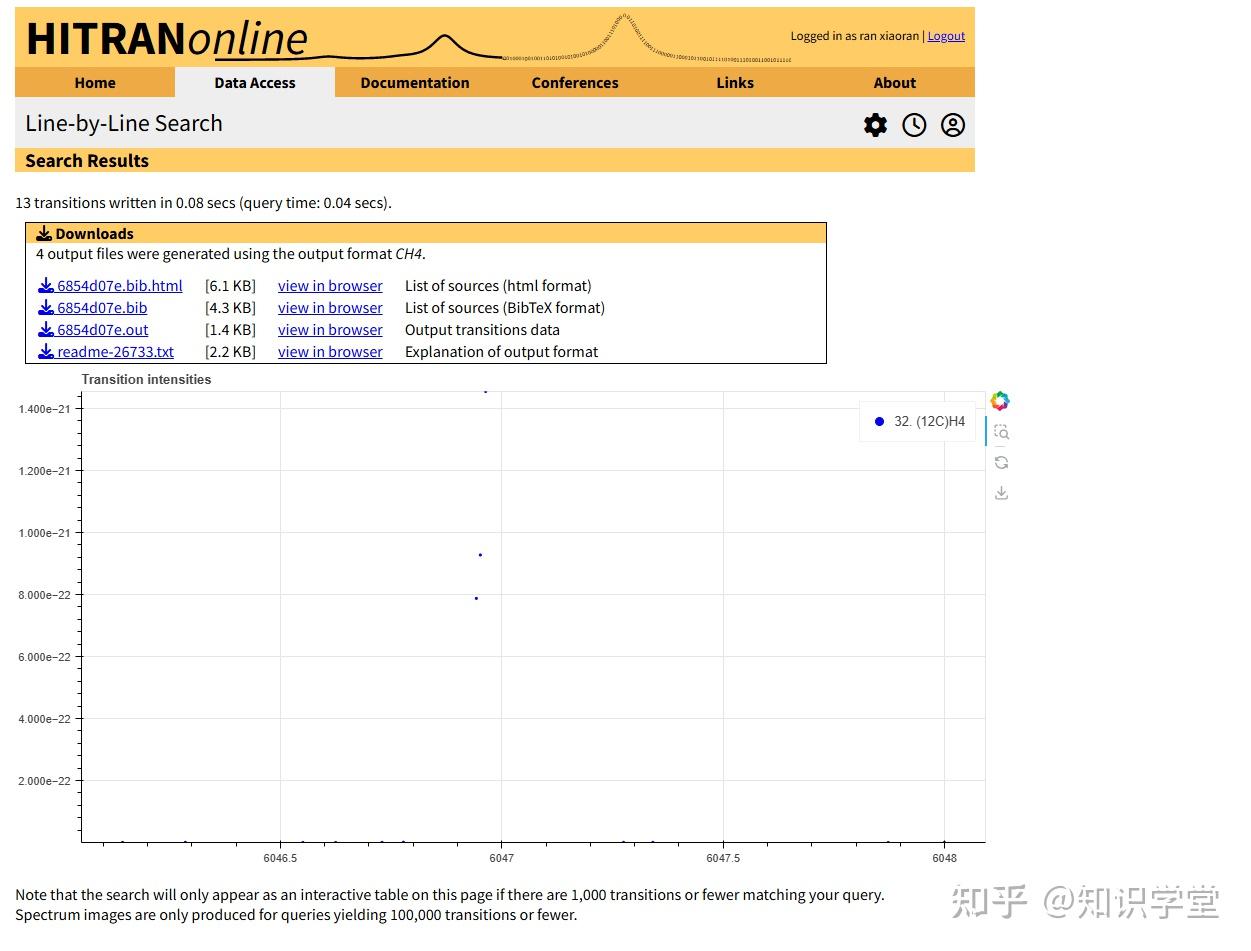Screen dimensions: 1251x951
Task: Click the Bokeh logo above the plot tools
Action: tap(1000, 400)
